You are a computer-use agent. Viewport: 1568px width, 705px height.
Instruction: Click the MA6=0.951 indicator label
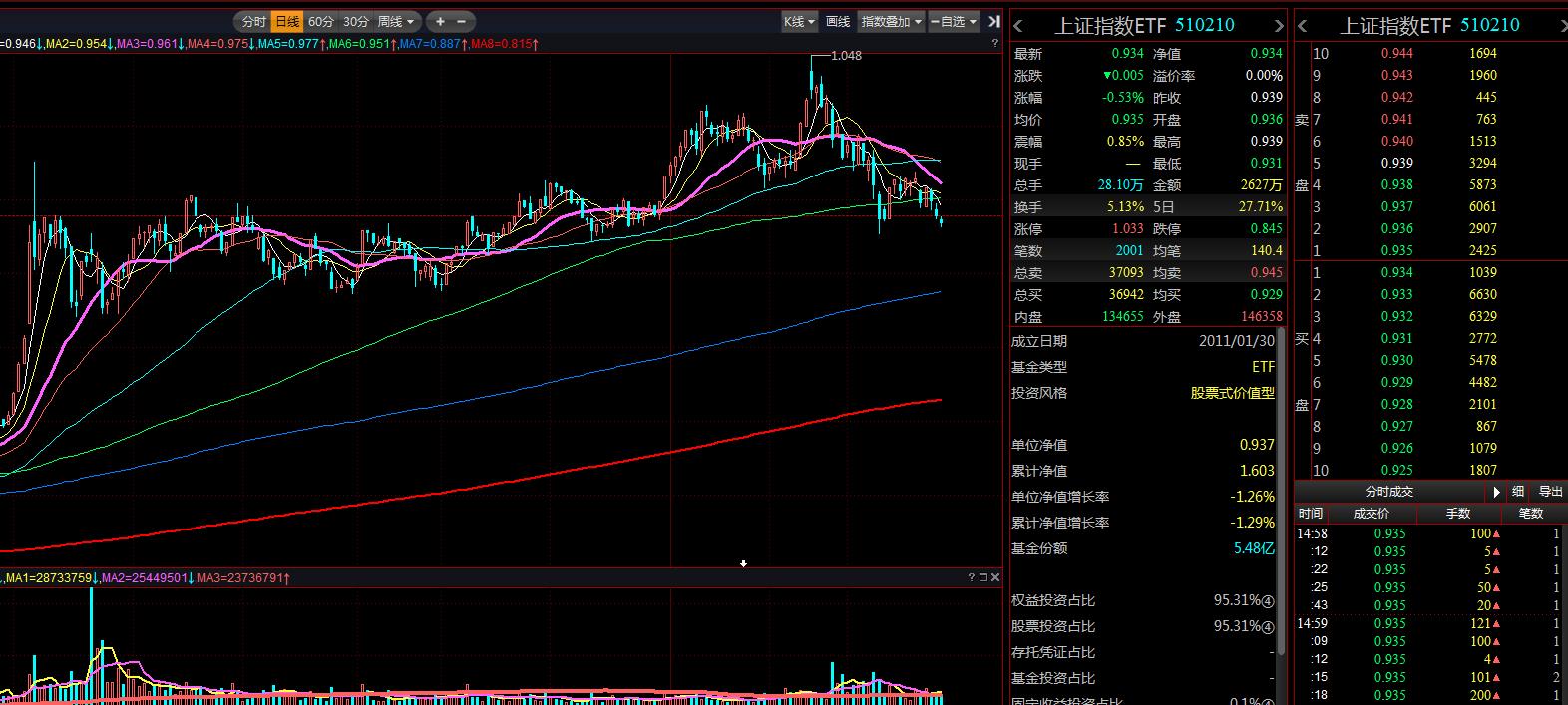tap(362, 44)
